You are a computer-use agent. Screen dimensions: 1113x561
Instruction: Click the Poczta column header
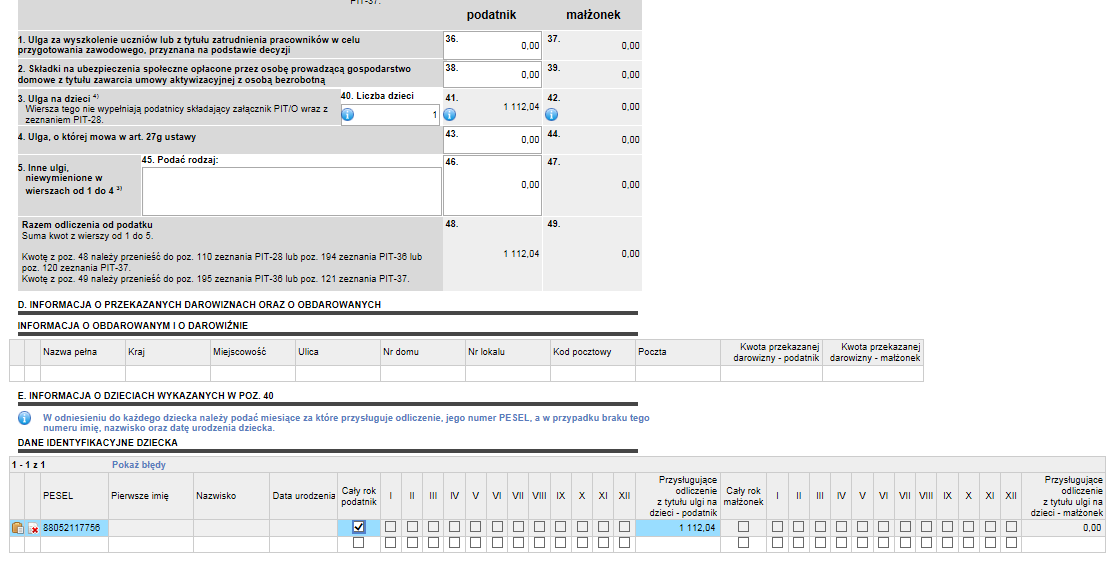click(x=678, y=352)
